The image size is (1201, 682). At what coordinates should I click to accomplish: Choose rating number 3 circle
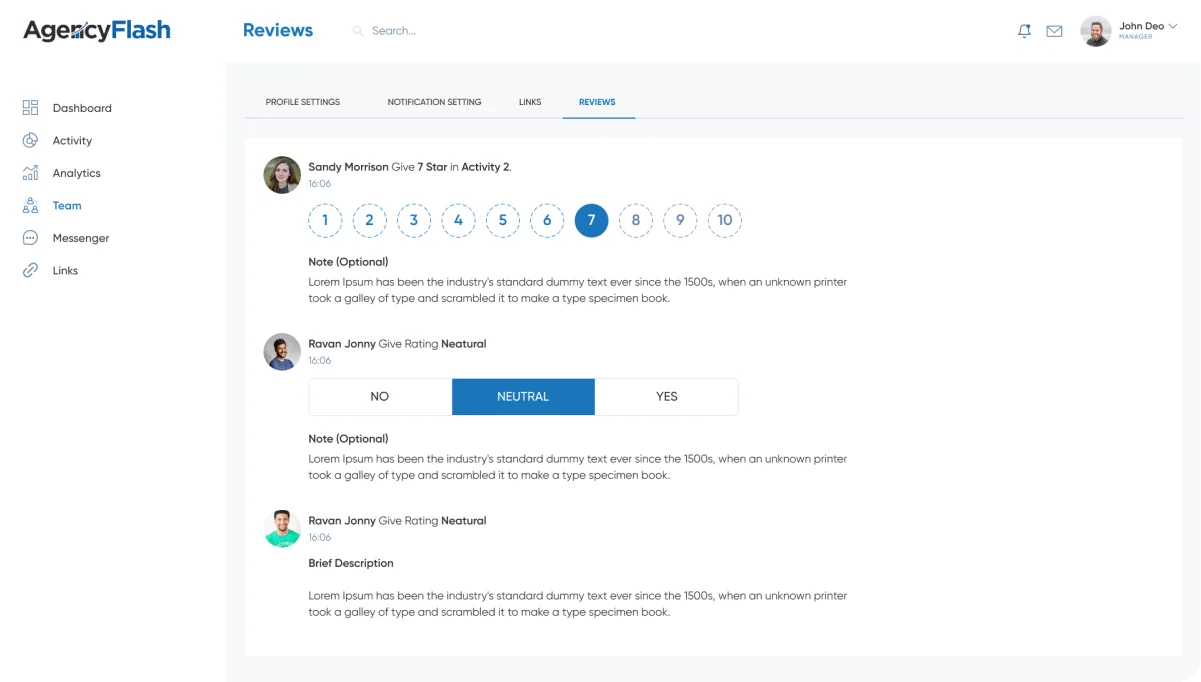(x=413, y=220)
